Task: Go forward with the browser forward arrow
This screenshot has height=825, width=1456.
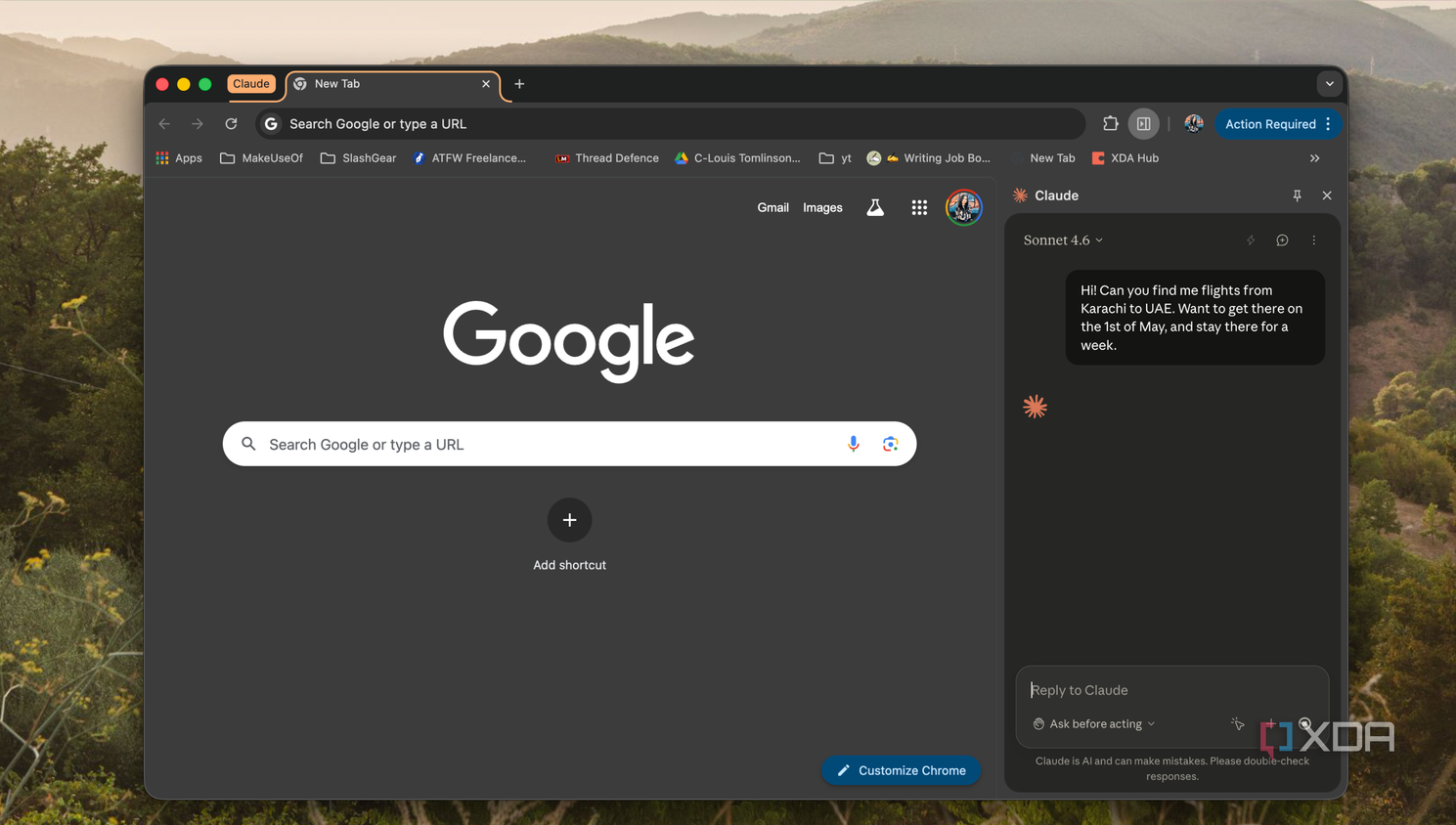Action: coord(198,124)
